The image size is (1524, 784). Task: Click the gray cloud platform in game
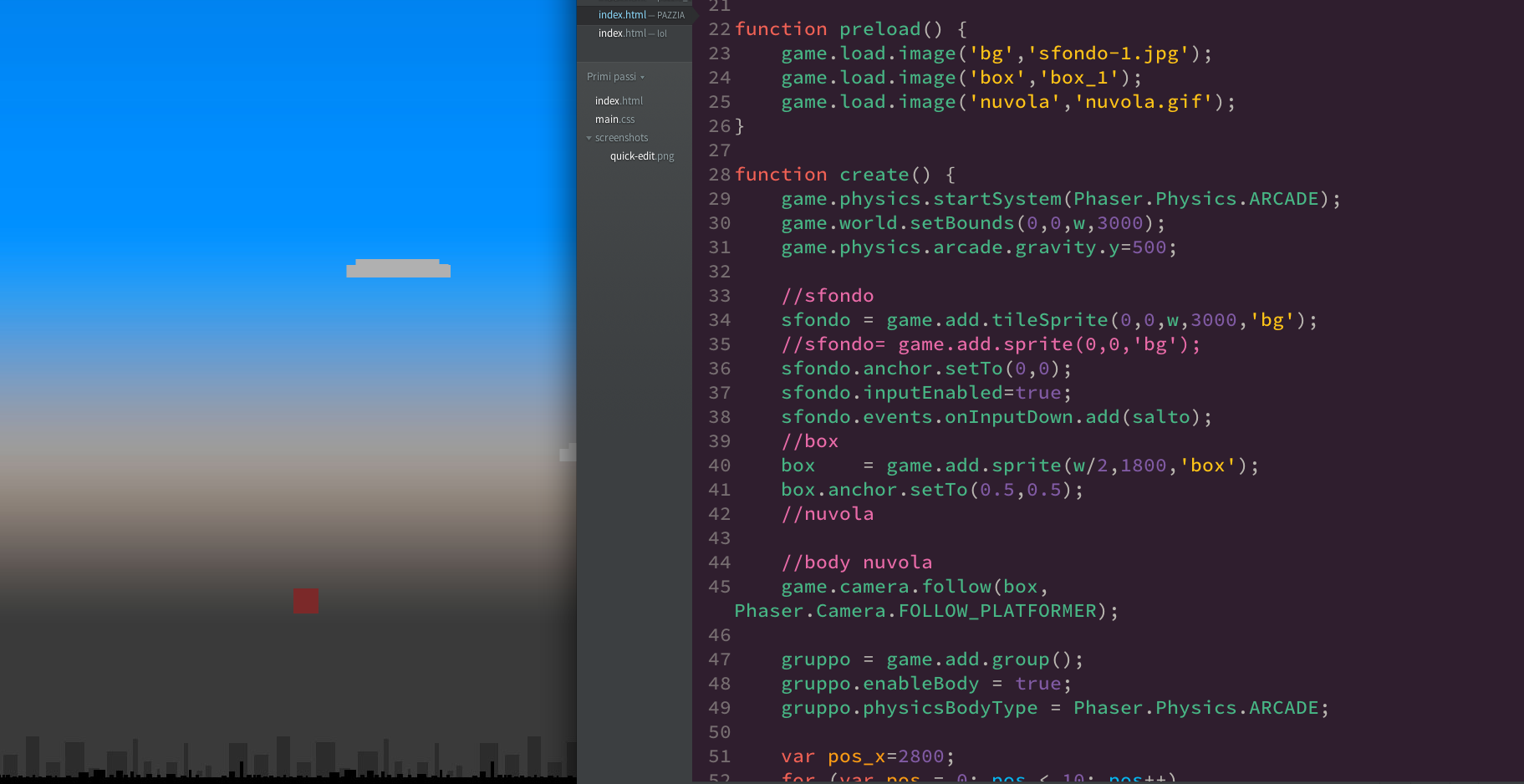pyautogui.click(x=399, y=268)
